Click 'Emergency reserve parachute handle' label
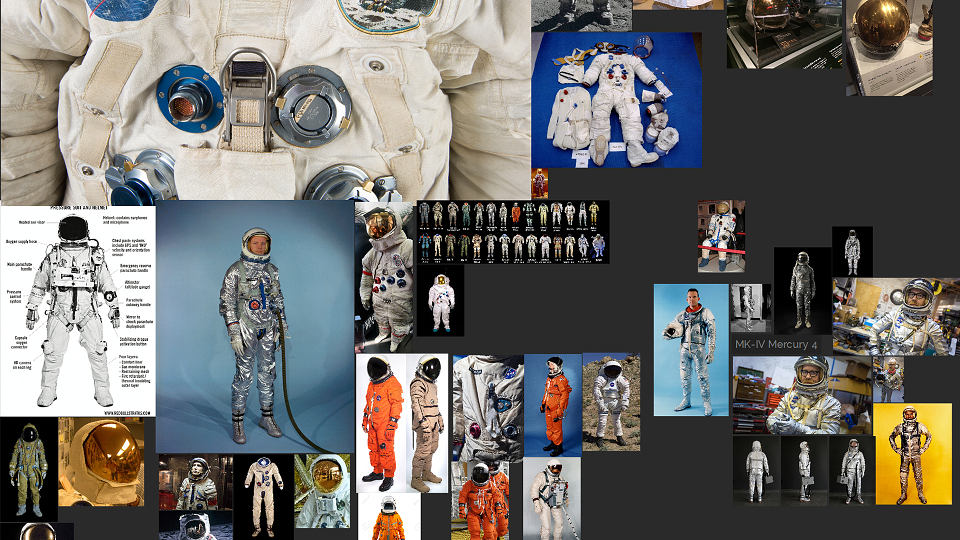Screen dimensions: 960x540 tap(138, 268)
